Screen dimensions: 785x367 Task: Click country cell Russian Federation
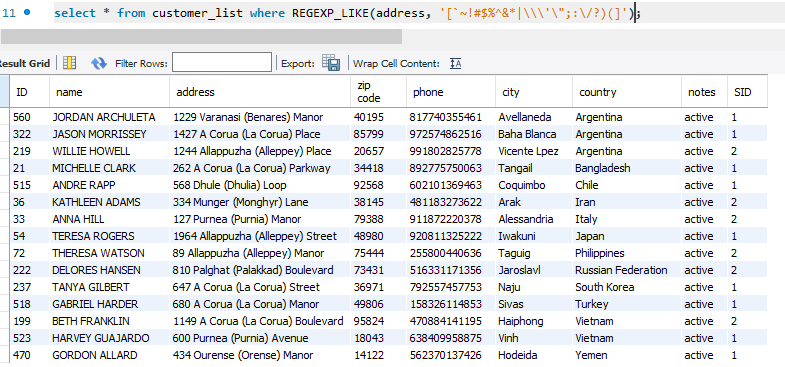(x=621, y=270)
